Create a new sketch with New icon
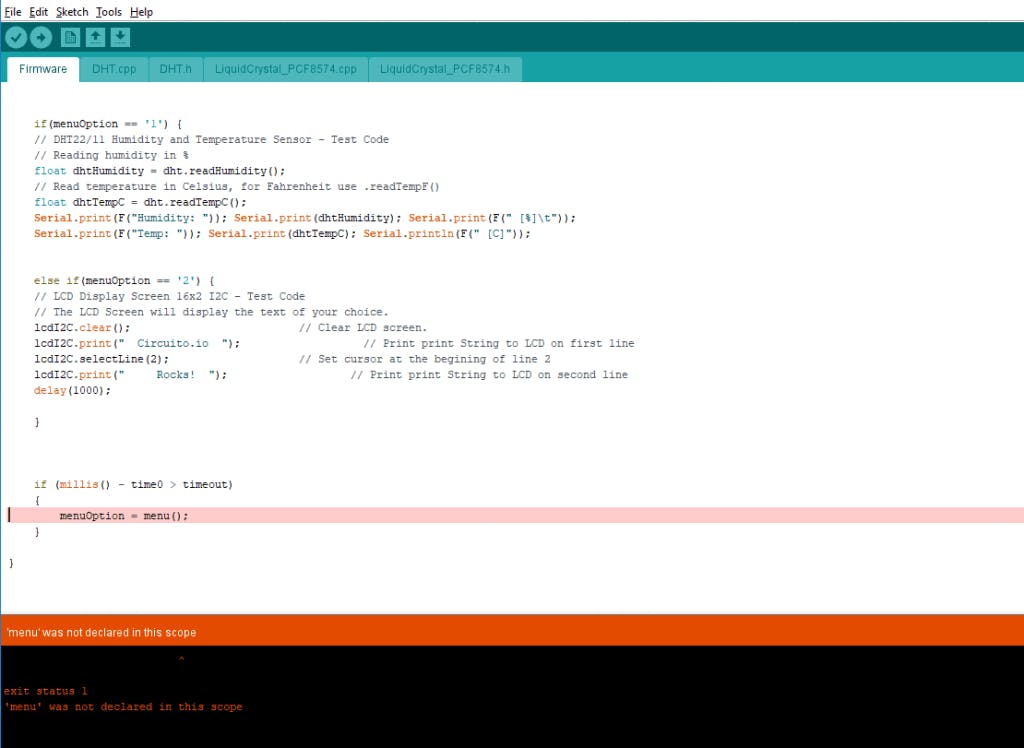The height and width of the screenshot is (748, 1024). 70,38
